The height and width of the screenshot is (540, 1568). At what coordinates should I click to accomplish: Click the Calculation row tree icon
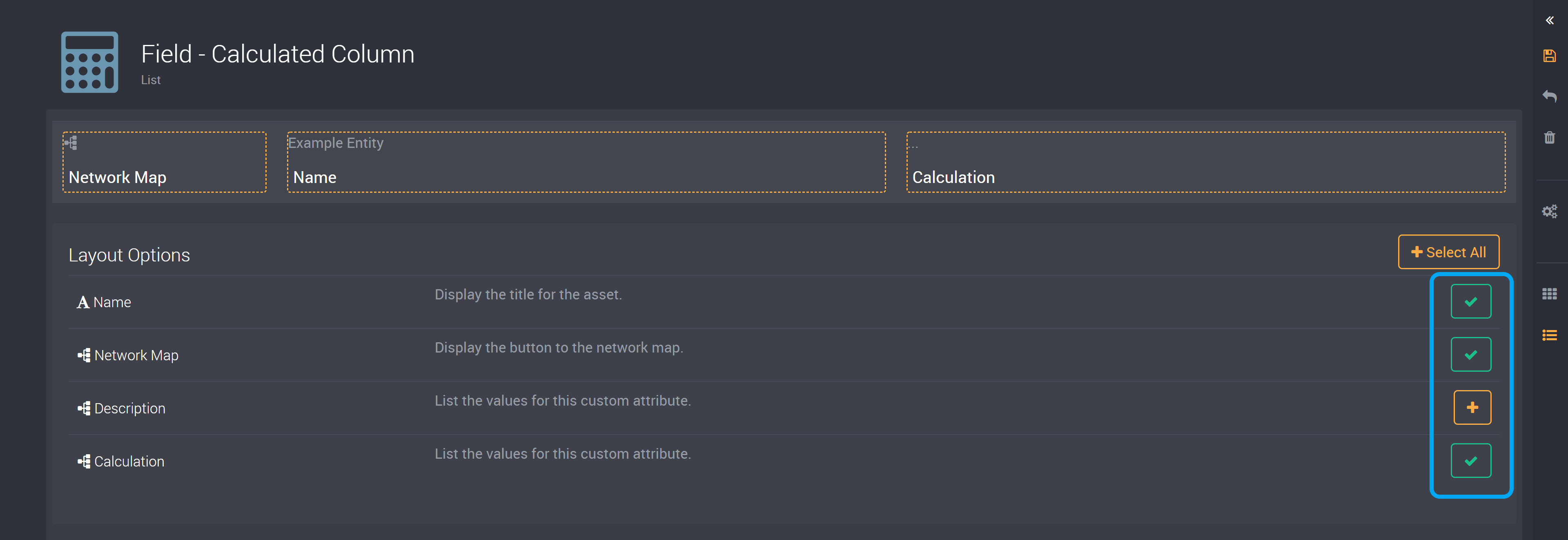point(84,462)
